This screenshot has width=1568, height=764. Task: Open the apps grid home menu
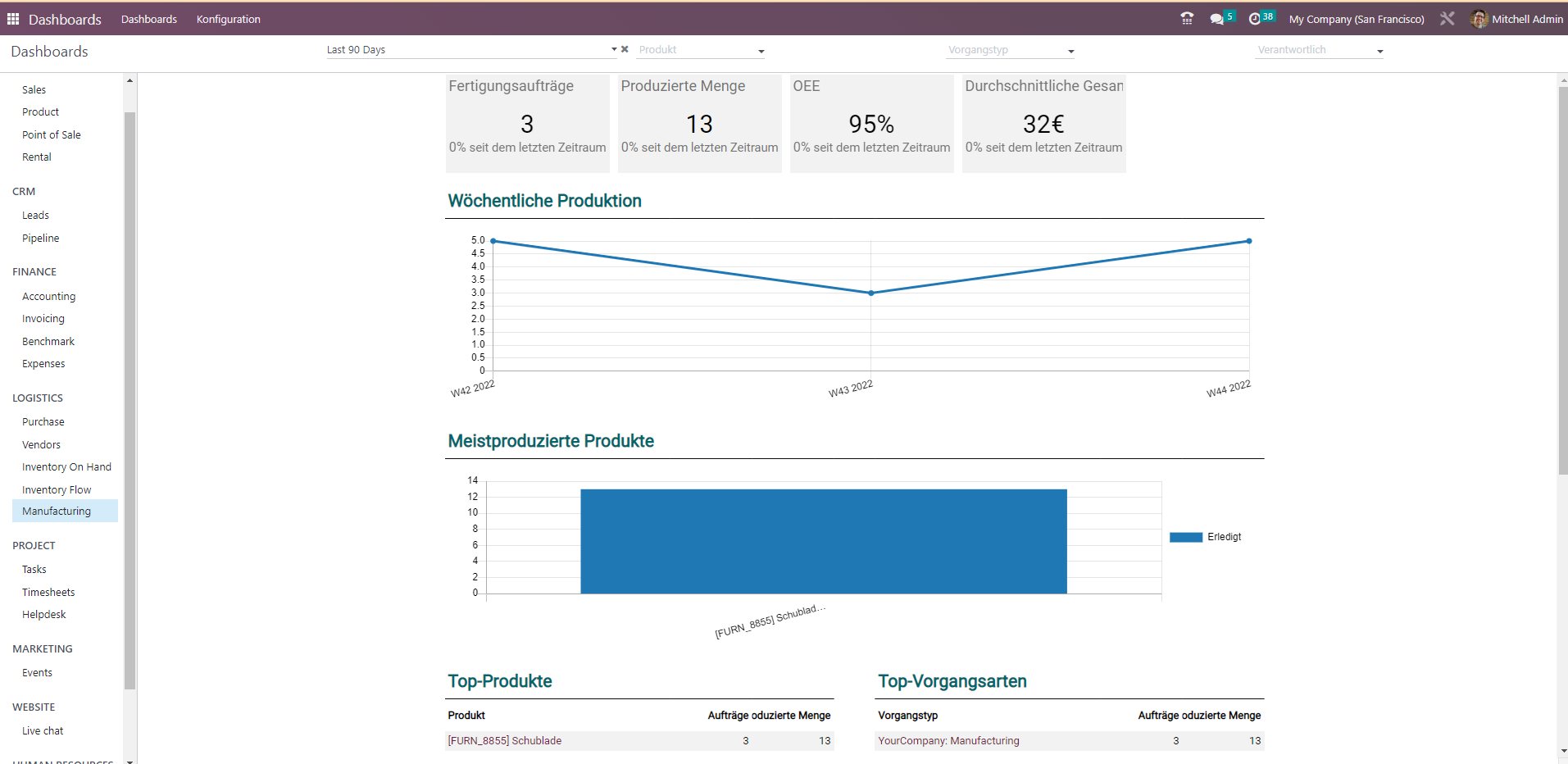pyautogui.click(x=13, y=19)
